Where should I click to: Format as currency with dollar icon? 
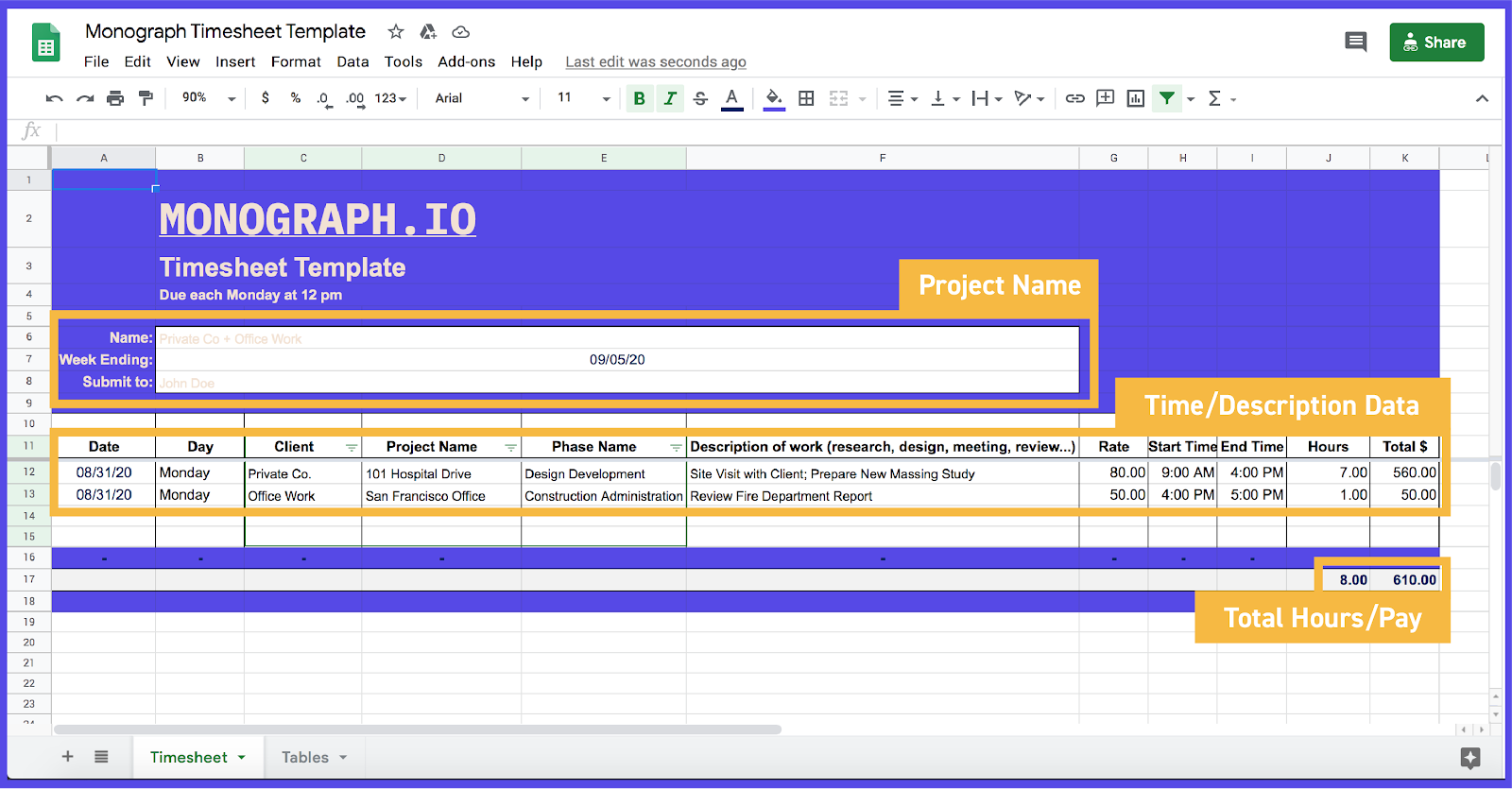266,98
